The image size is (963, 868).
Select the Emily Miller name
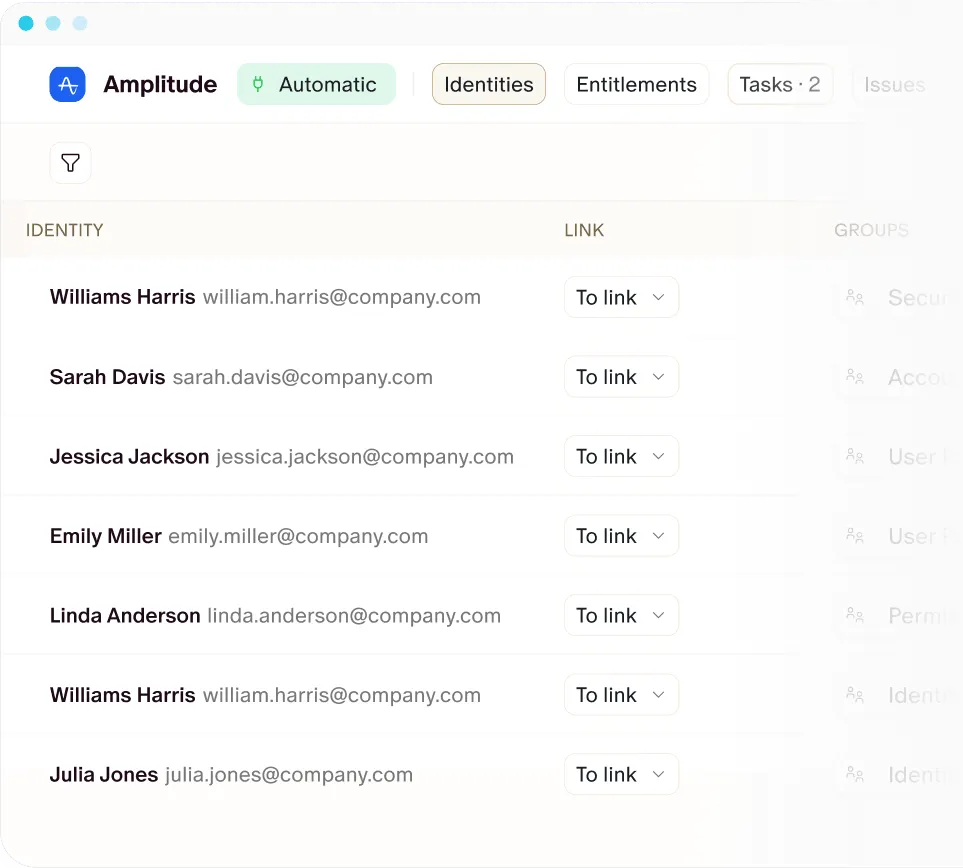click(106, 536)
